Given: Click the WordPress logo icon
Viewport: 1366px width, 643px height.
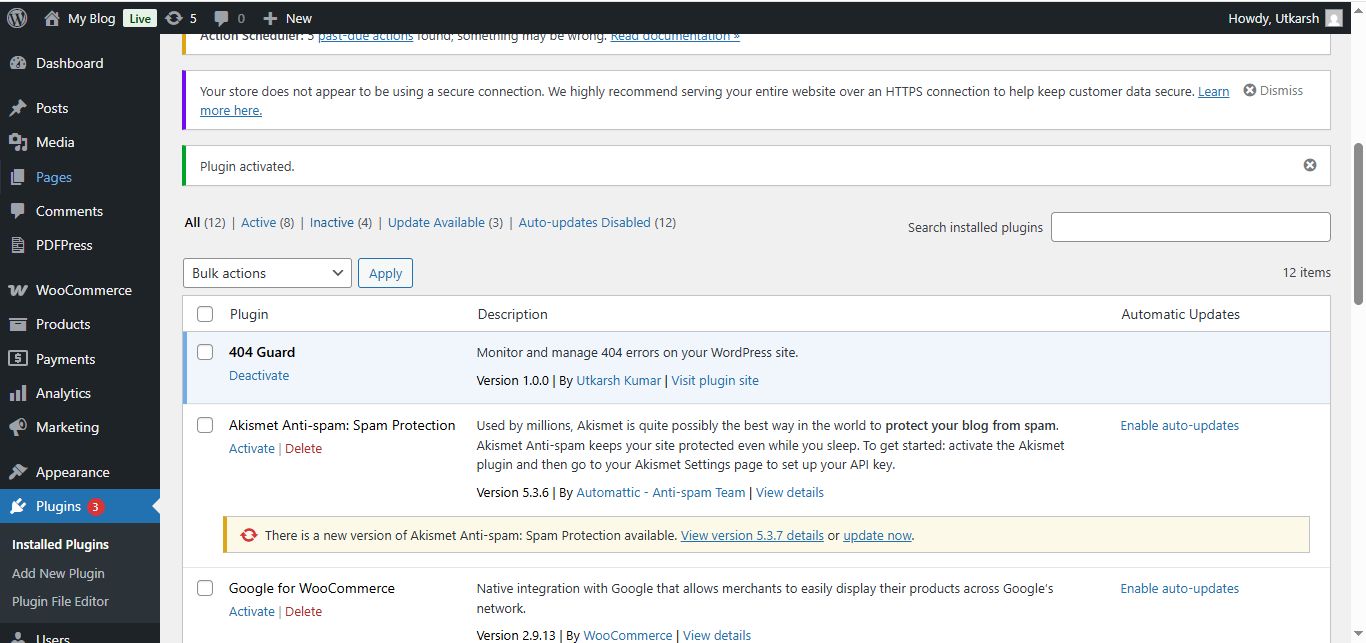Looking at the screenshot, I should point(17,18).
